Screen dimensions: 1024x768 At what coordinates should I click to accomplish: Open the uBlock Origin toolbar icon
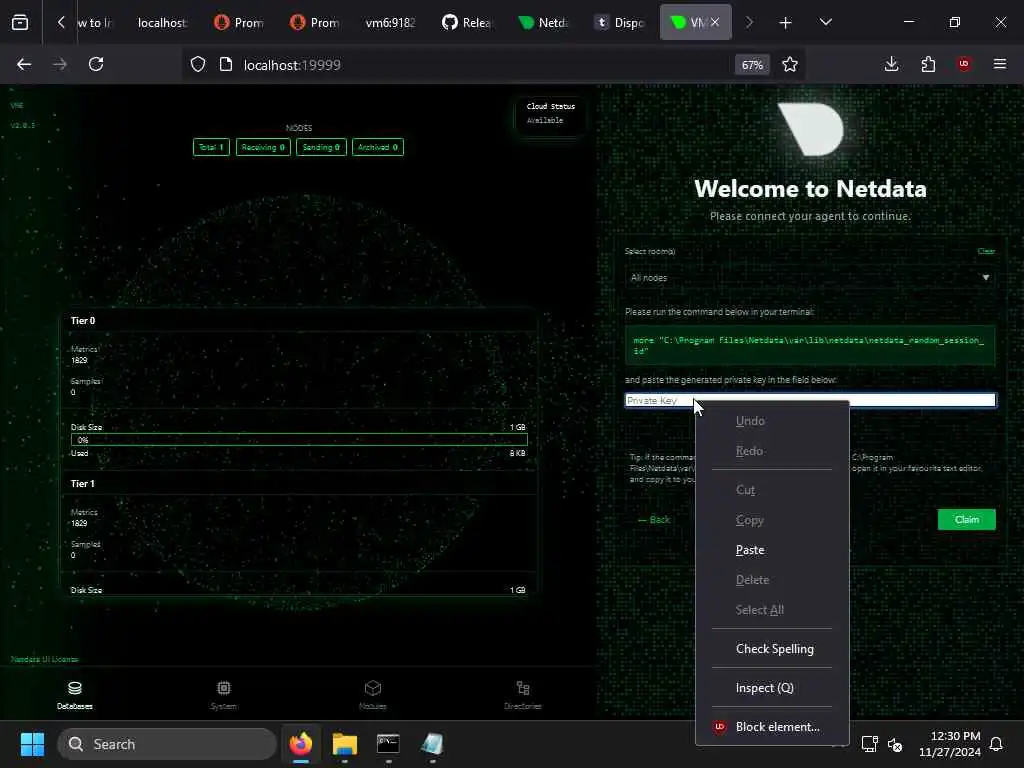tap(964, 64)
